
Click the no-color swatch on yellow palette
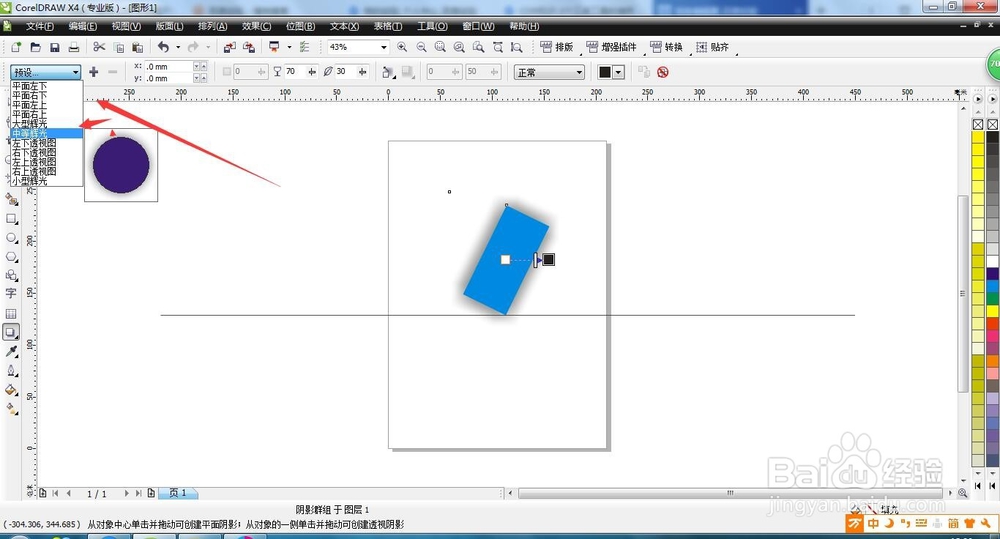click(x=978, y=124)
